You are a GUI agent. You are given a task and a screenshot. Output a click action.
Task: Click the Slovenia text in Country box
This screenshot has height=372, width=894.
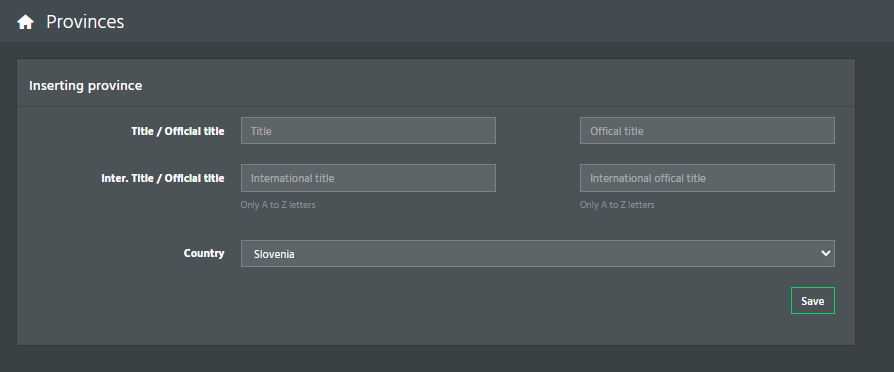coord(274,254)
